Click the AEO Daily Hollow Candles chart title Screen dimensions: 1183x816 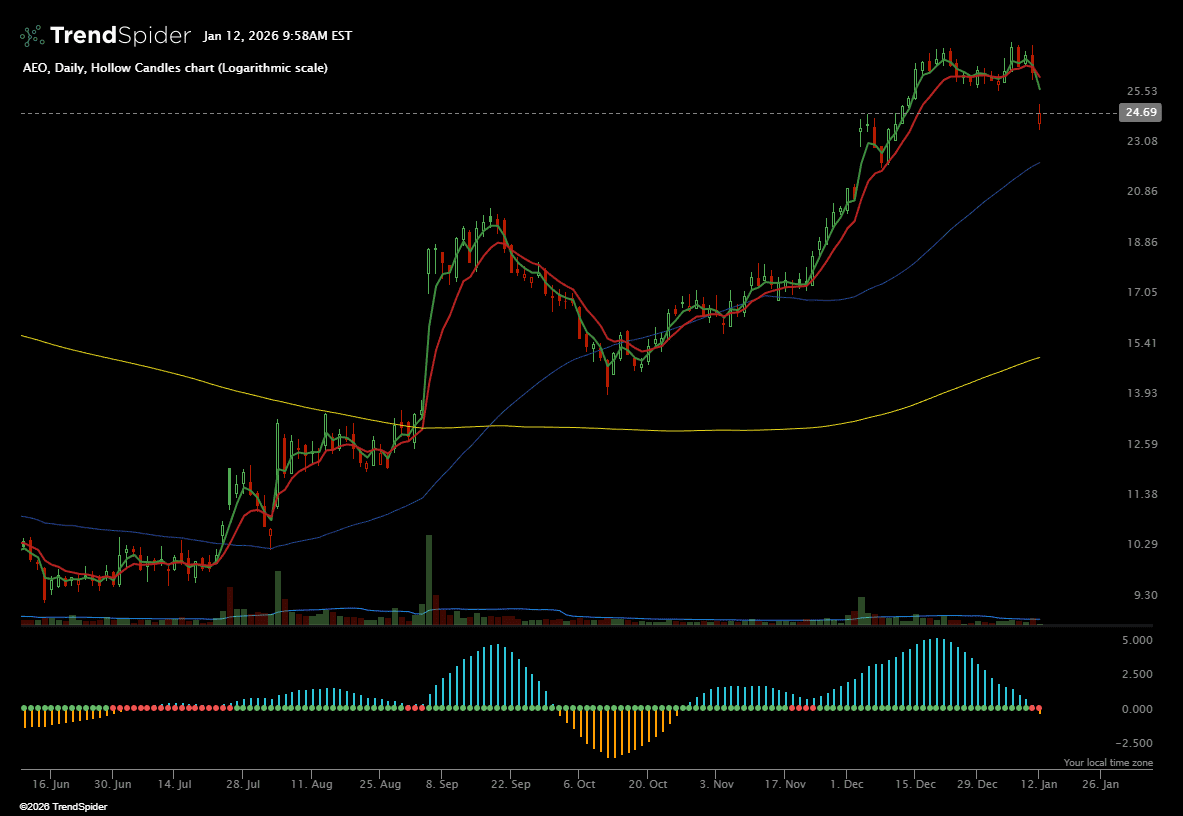click(175, 68)
